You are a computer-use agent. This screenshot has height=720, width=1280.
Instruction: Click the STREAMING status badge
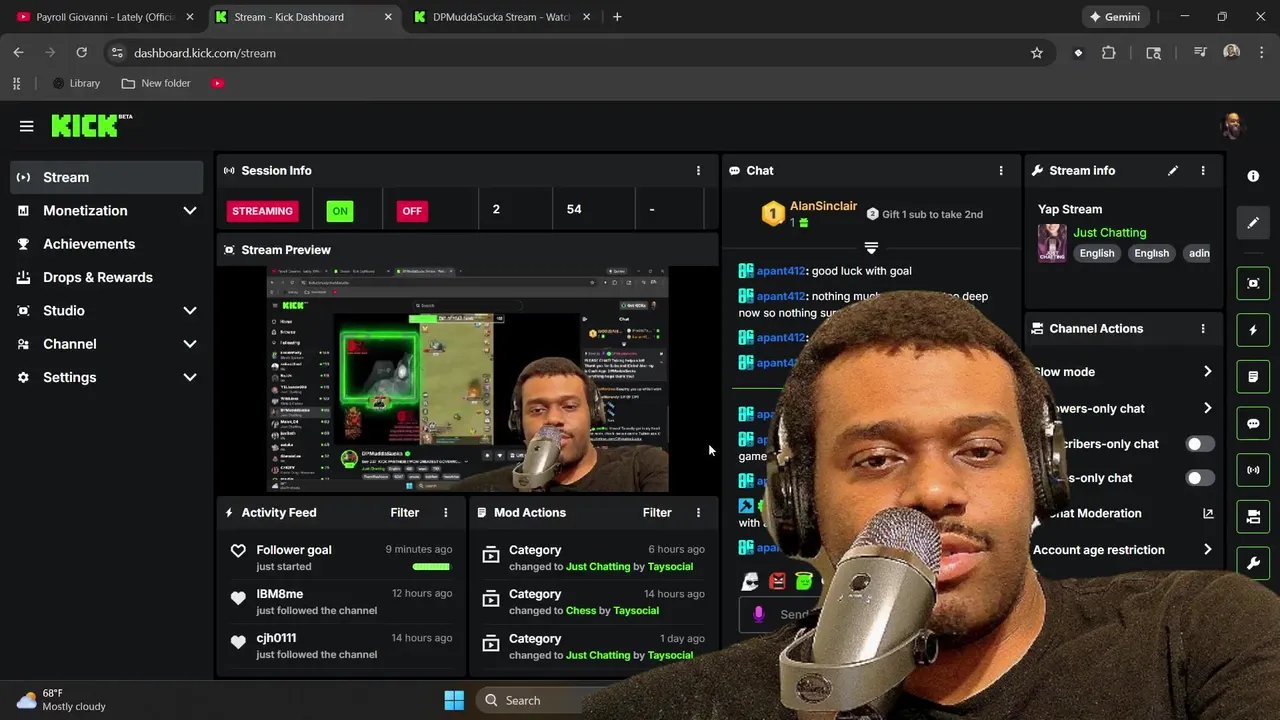[263, 211]
